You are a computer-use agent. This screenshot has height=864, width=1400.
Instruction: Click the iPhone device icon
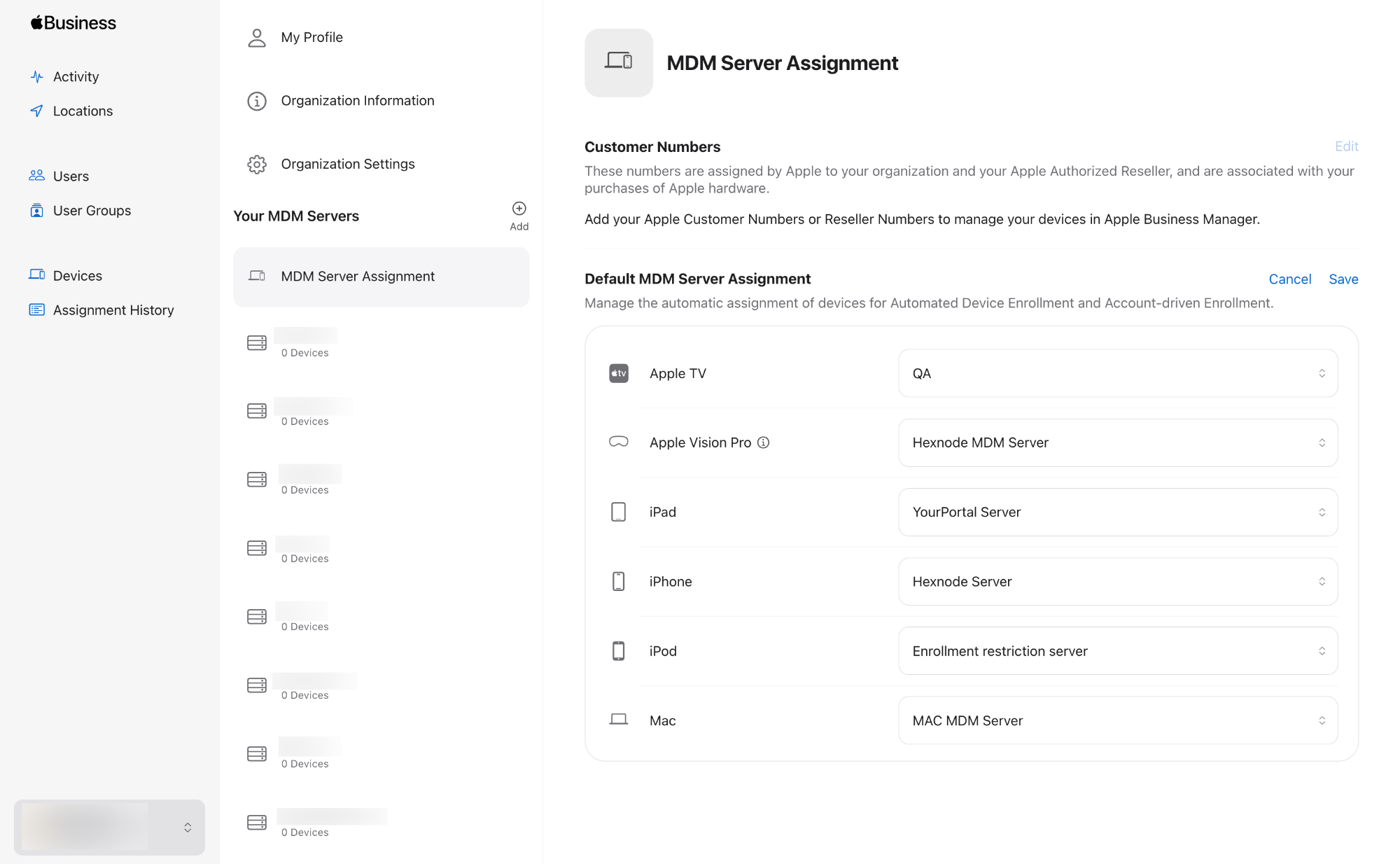tap(619, 581)
